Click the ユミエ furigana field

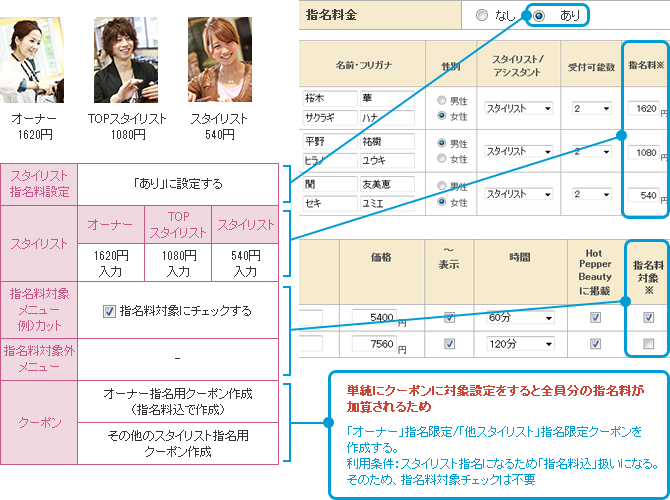[387, 203]
